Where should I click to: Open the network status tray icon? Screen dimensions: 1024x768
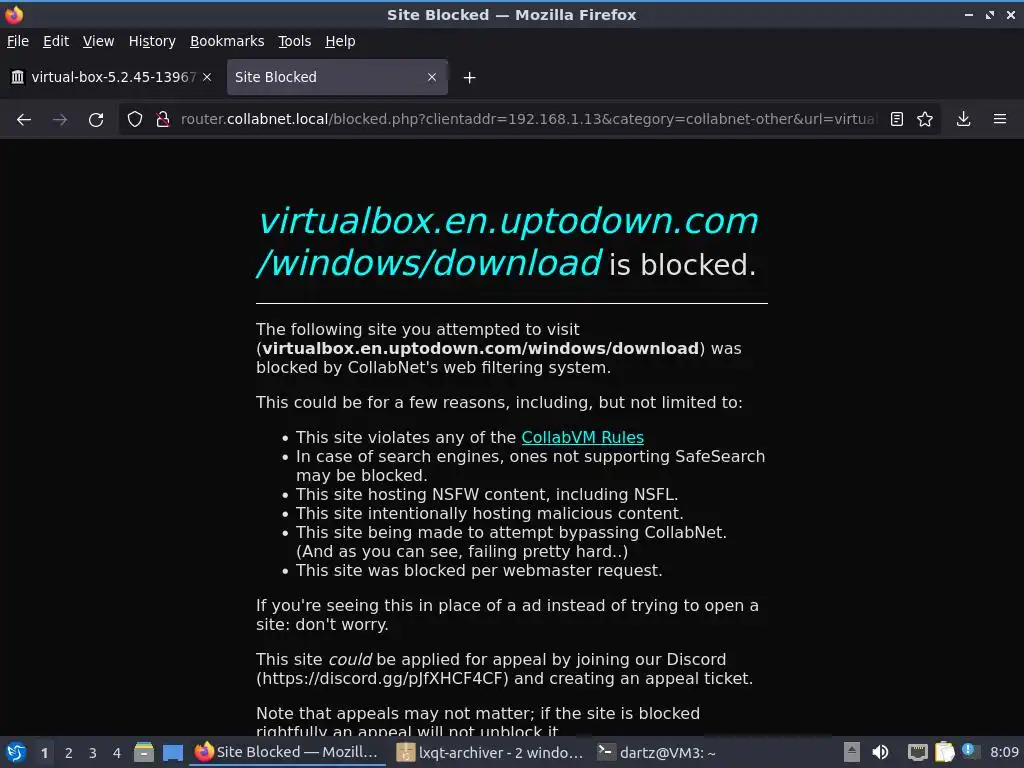(918, 752)
